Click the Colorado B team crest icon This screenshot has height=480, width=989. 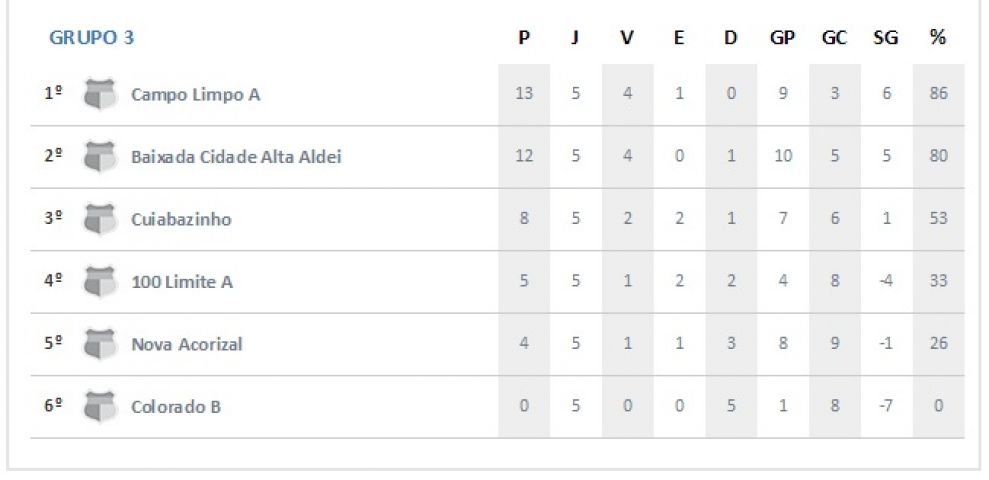pos(100,406)
